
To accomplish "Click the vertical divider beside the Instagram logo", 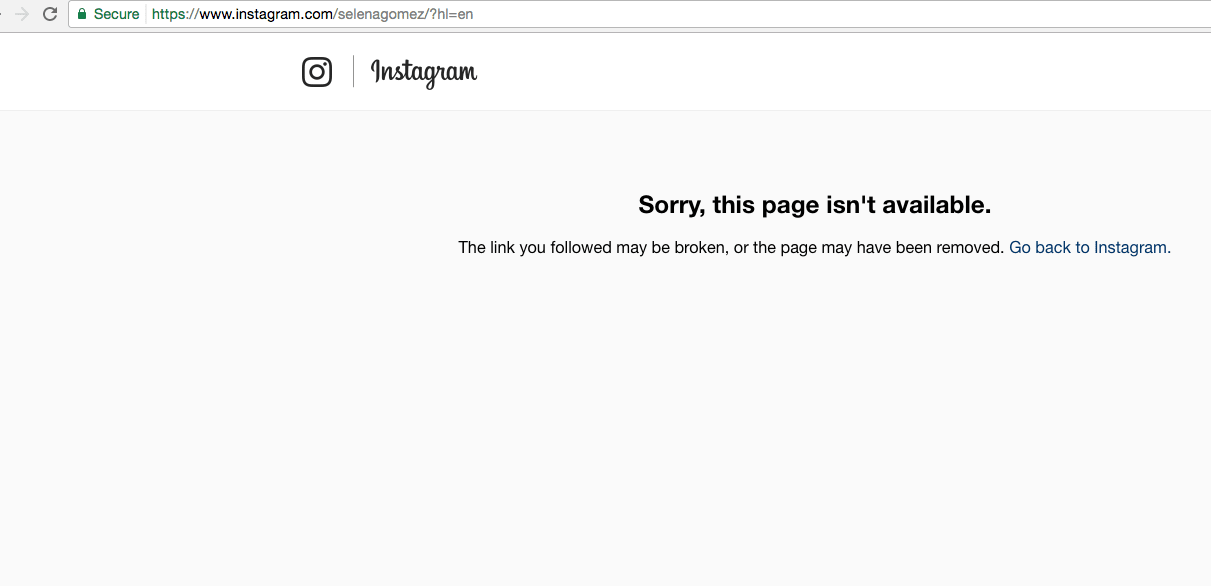I will (x=353, y=72).
